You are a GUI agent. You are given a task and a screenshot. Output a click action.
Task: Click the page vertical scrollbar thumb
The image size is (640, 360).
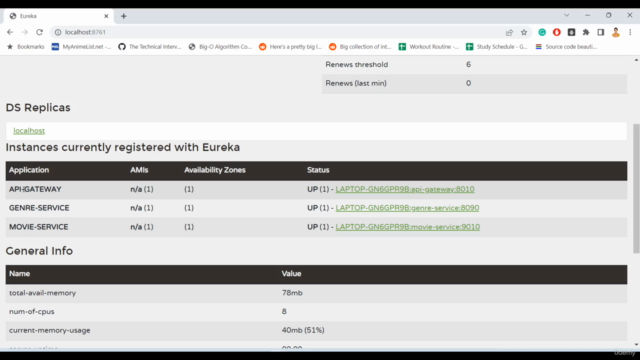tap(636, 189)
